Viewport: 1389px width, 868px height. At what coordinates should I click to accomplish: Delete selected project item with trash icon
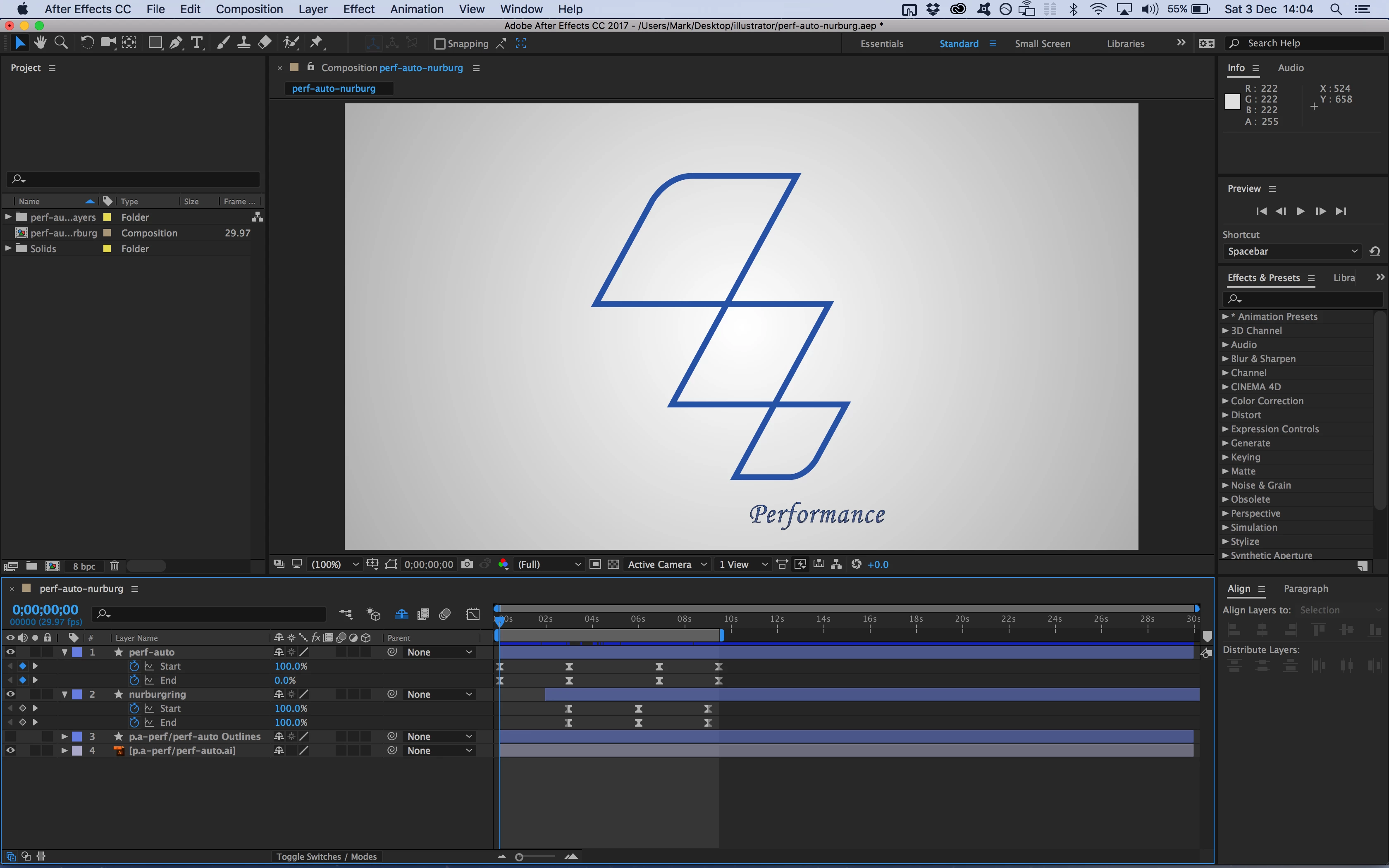click(x=114, y=566)
